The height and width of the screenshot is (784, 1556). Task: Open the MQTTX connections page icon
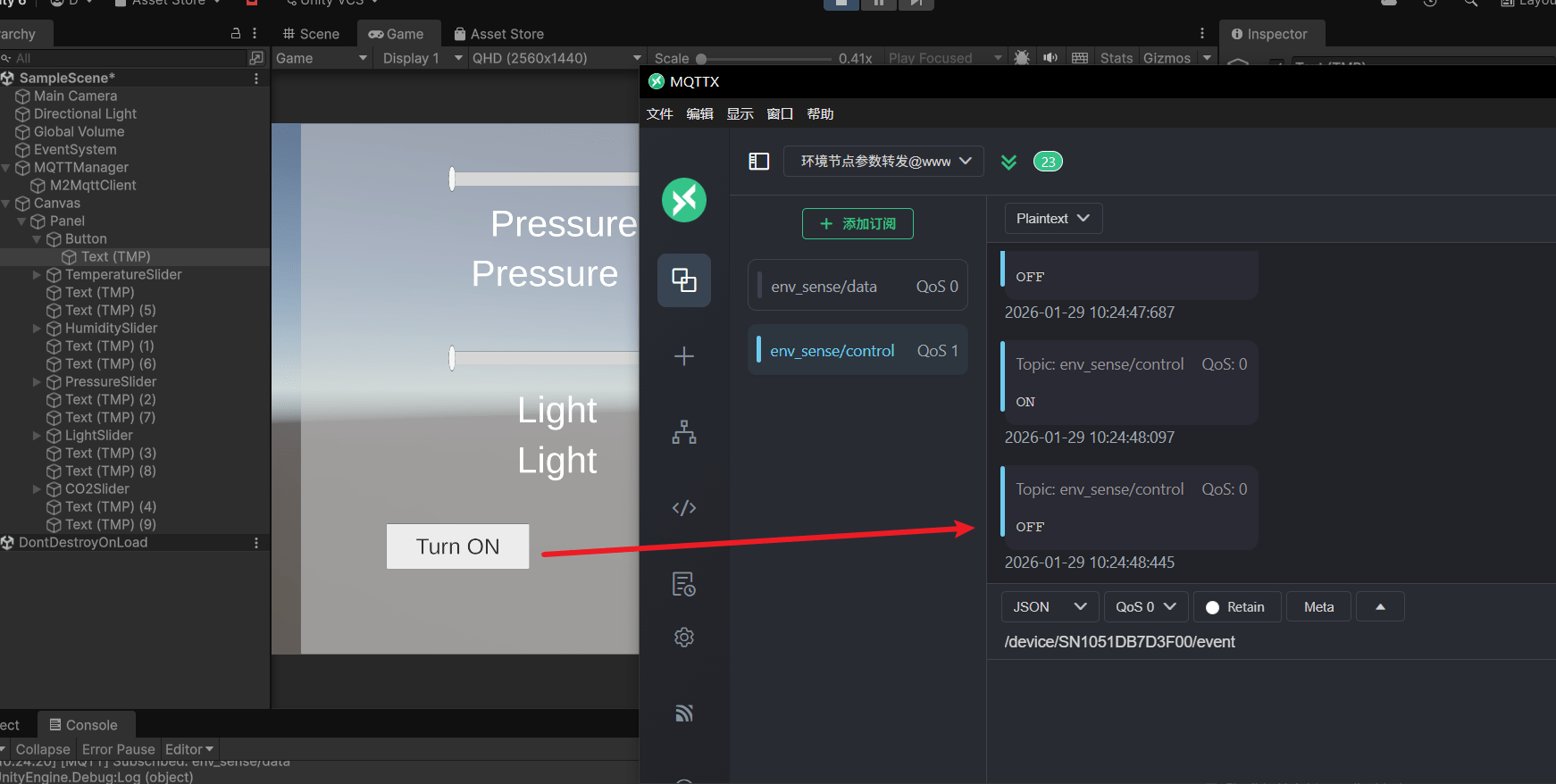684,280
